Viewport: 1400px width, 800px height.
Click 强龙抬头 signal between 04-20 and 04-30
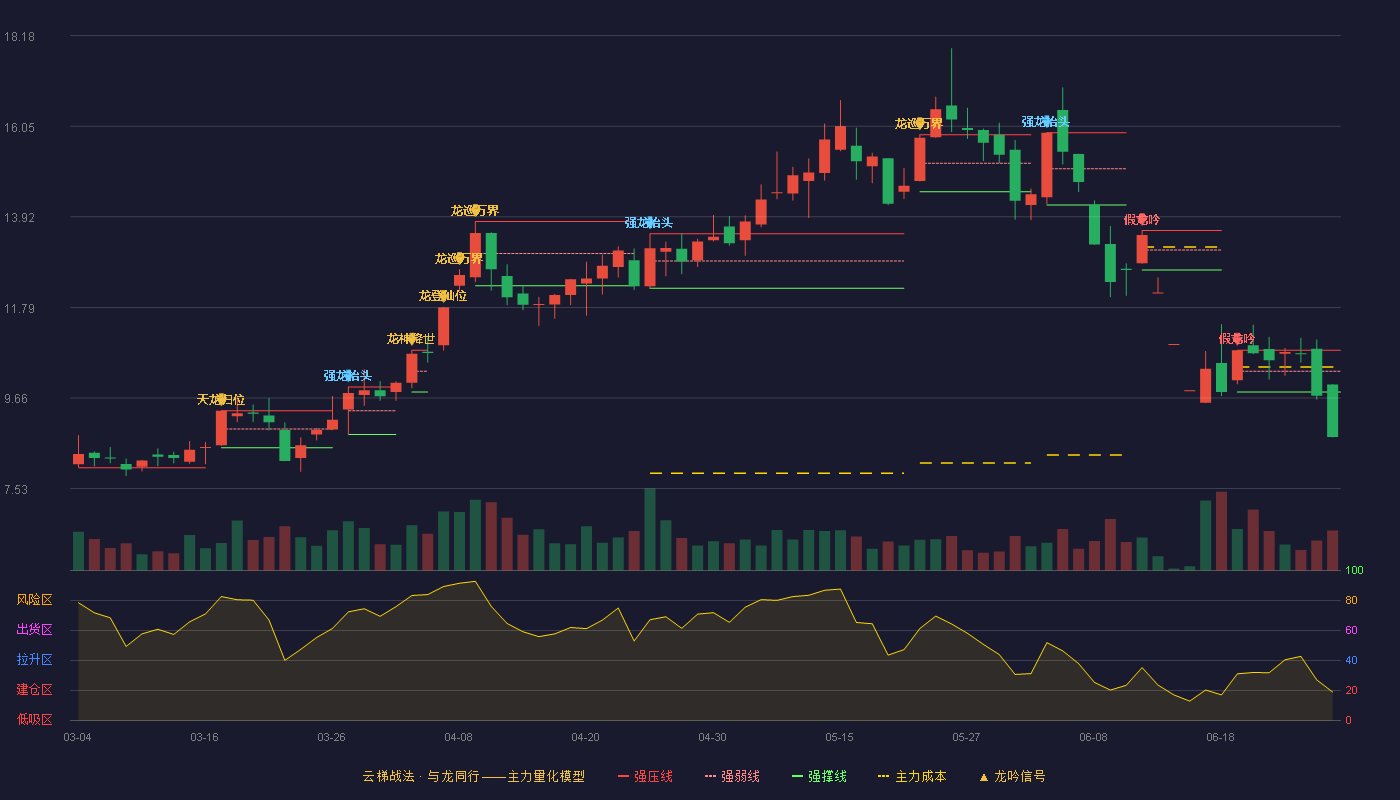coord(649,223)
